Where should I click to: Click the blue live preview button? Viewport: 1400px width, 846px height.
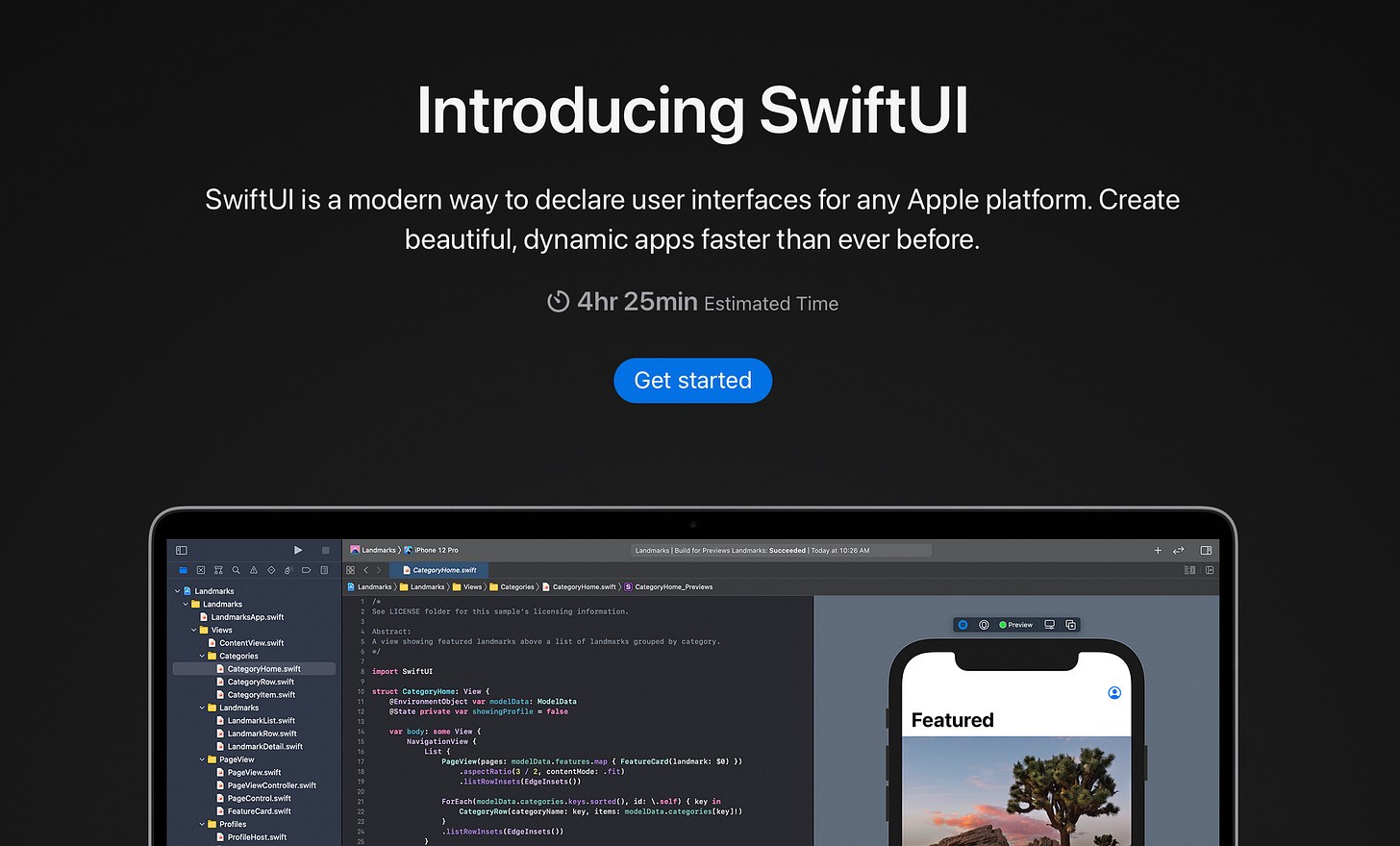pyautogui.click(x=962, y=625)
